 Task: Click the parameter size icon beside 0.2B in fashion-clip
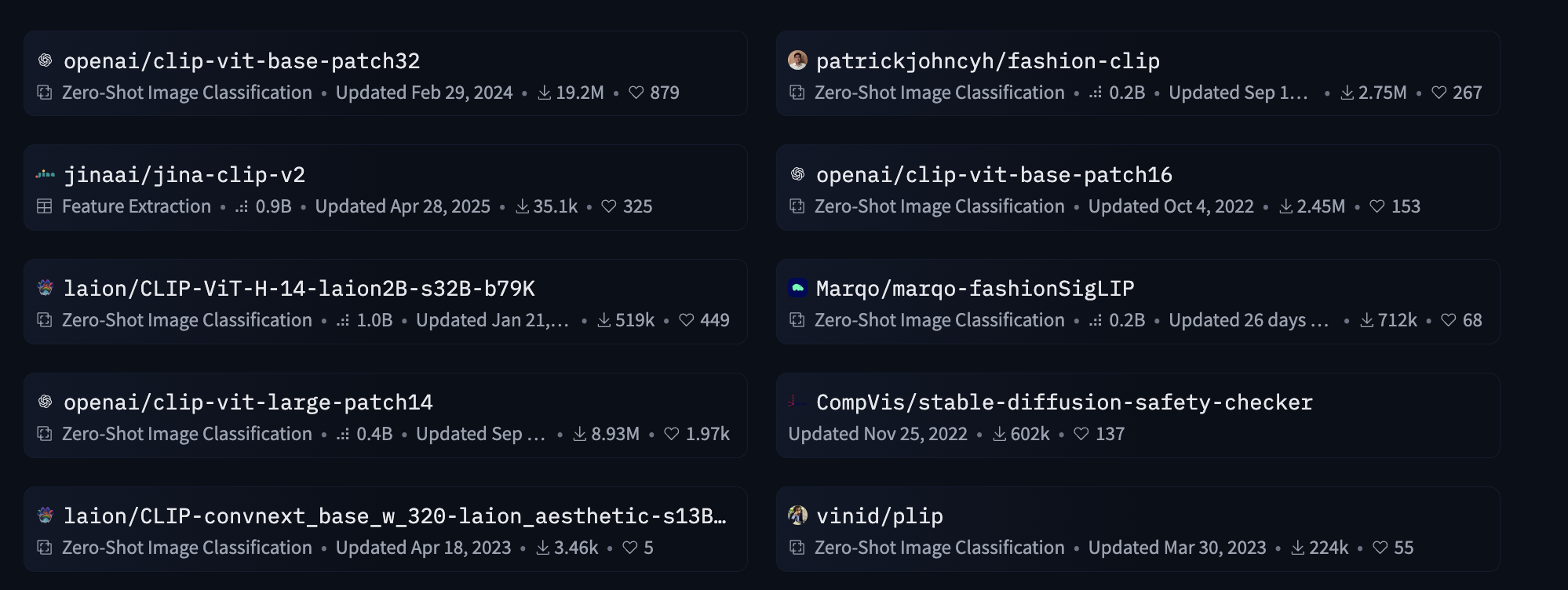click(1096, 93)
